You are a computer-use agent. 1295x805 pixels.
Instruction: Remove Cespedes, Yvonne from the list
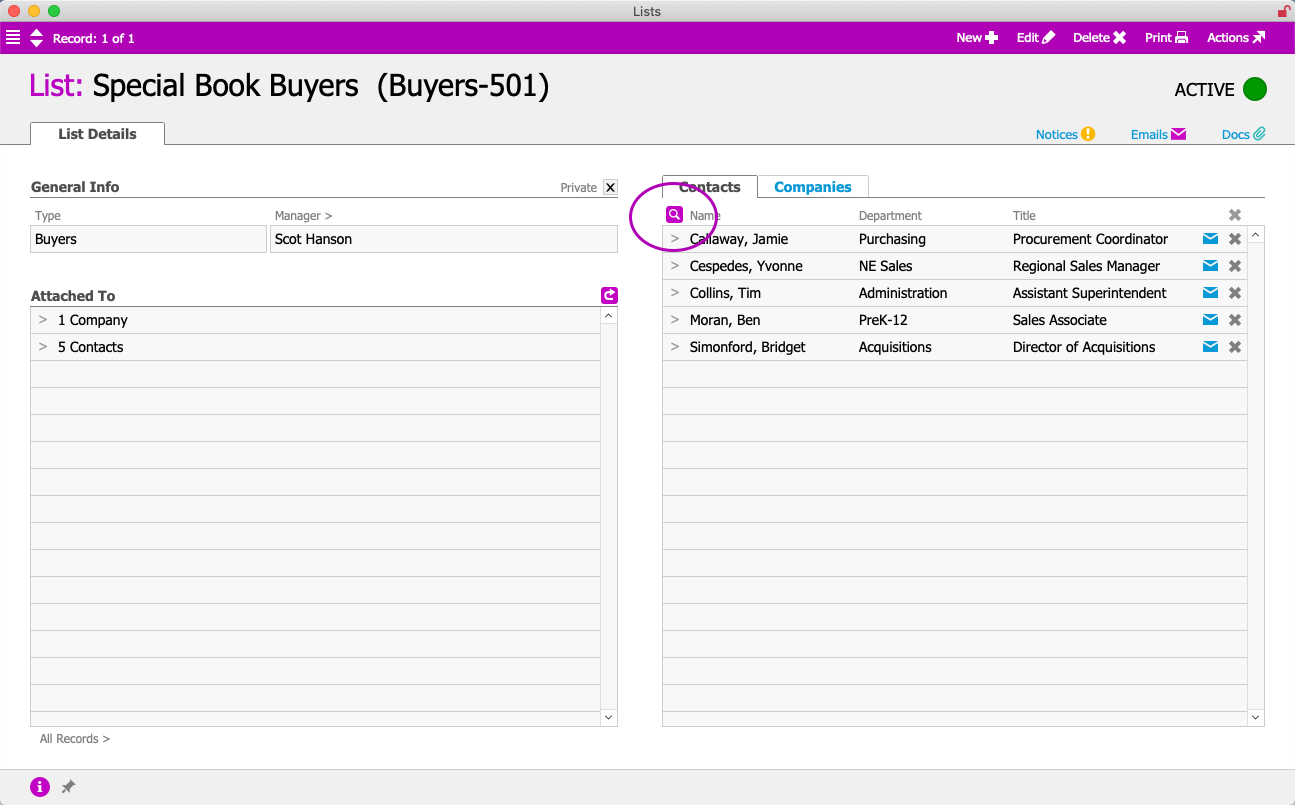pos(1235,266)
